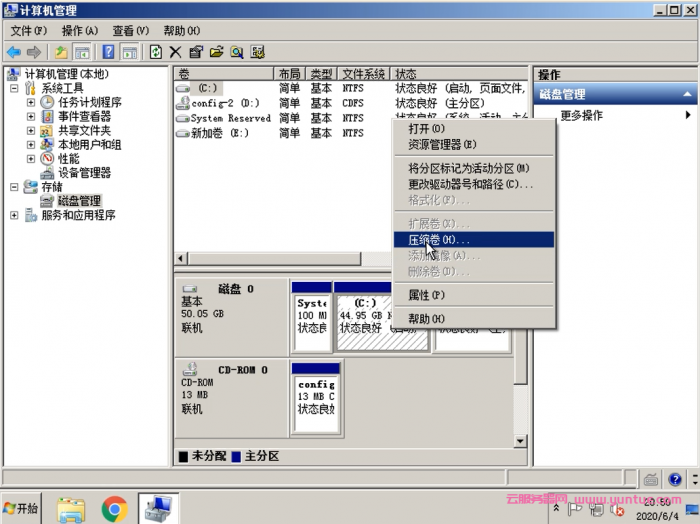Screen dimensions: 700x524
Task: Collapse the 系统工具 tree node
Action: [x=14, y=88]
